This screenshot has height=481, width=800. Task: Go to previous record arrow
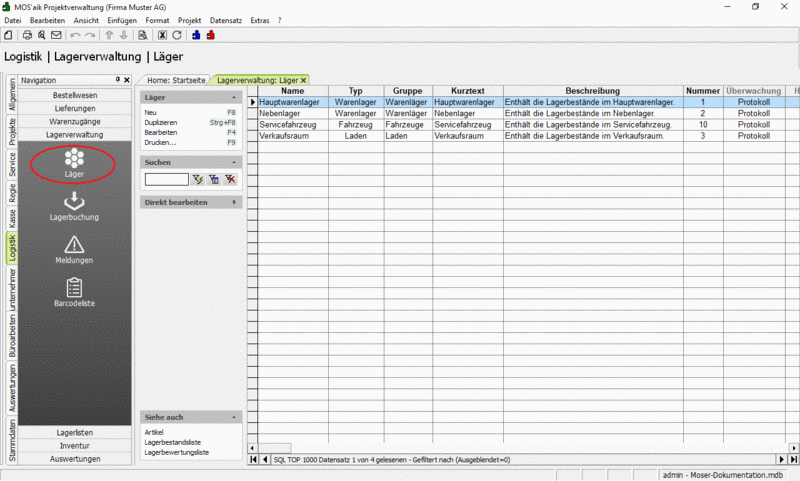click(x=265, y=460)
